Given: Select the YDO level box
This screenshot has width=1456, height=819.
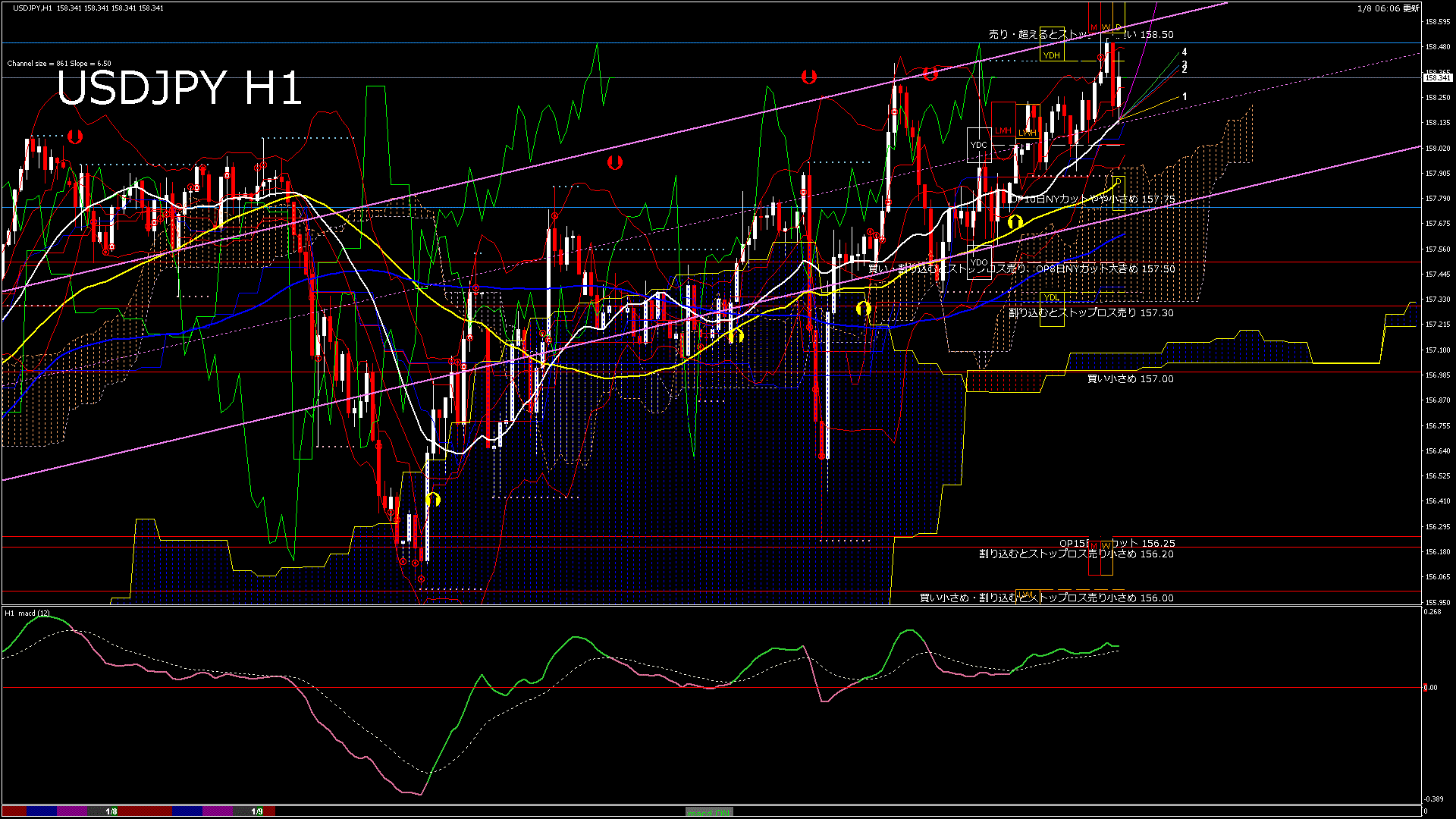Looking at the screenshot, I should (979, 262).
